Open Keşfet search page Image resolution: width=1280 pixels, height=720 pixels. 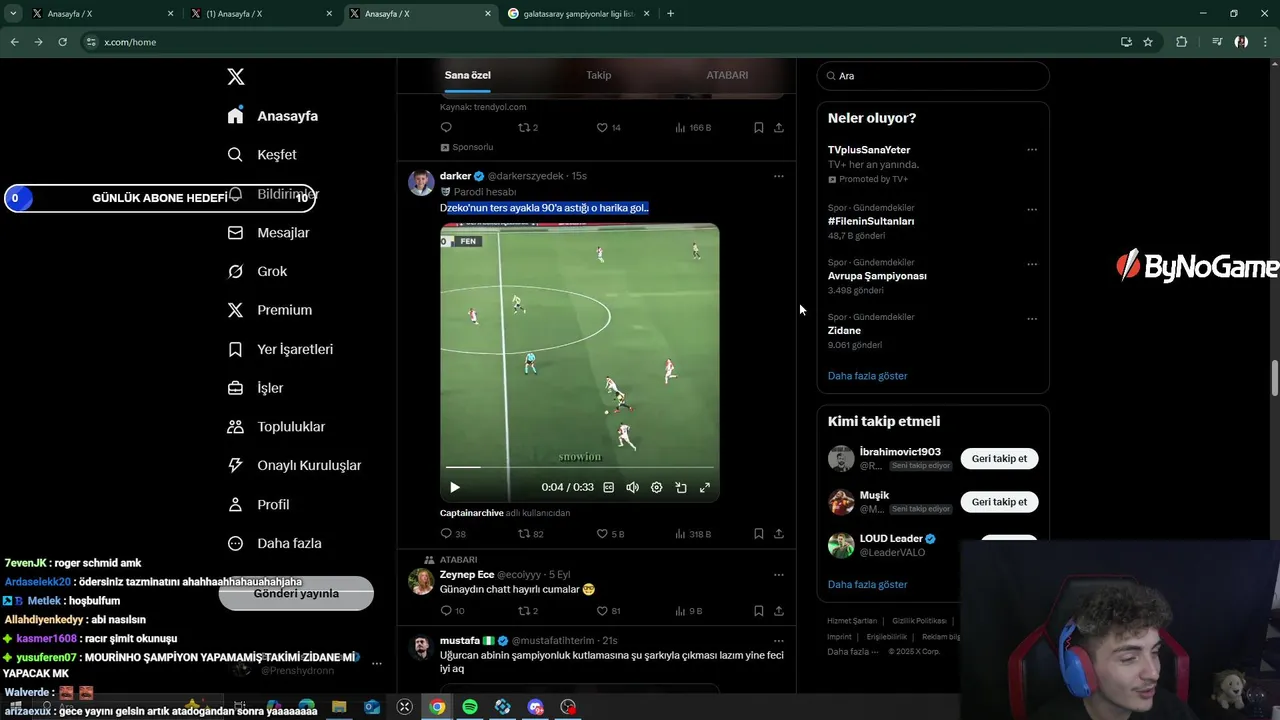[x=262, y=155]
